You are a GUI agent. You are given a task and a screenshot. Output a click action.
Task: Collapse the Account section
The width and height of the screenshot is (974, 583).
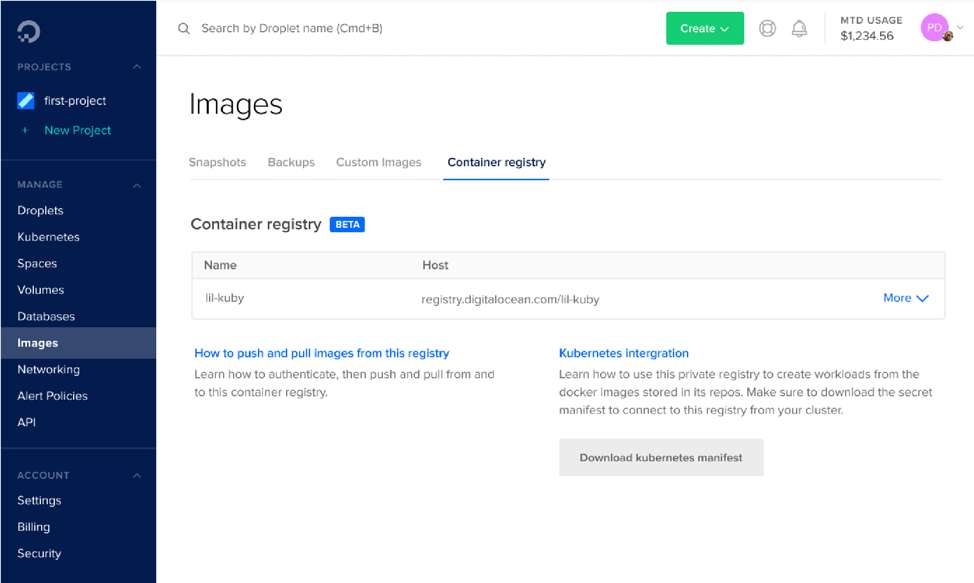click(x=137, y=476)
